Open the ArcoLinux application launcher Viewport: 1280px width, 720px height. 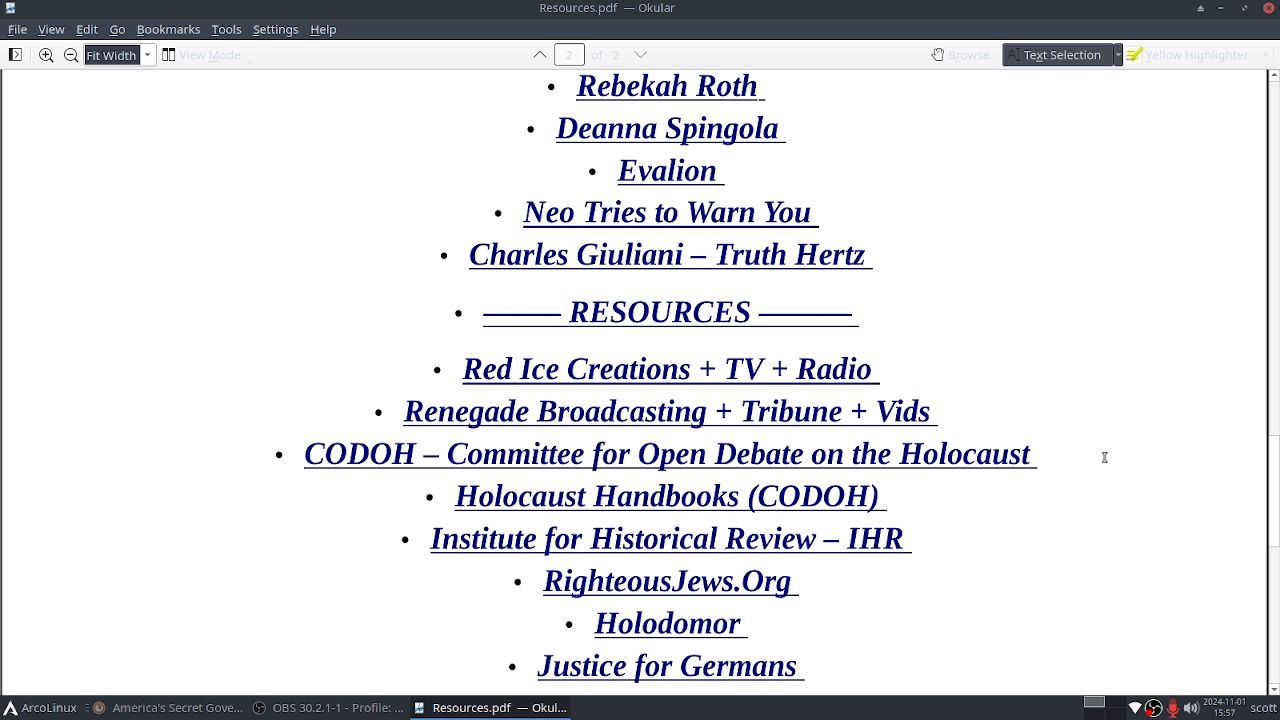point(40,708)
